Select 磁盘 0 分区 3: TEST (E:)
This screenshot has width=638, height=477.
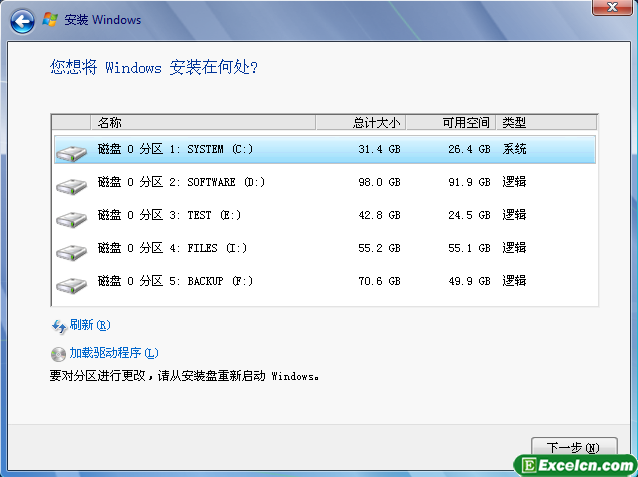(x=325, y=215)
